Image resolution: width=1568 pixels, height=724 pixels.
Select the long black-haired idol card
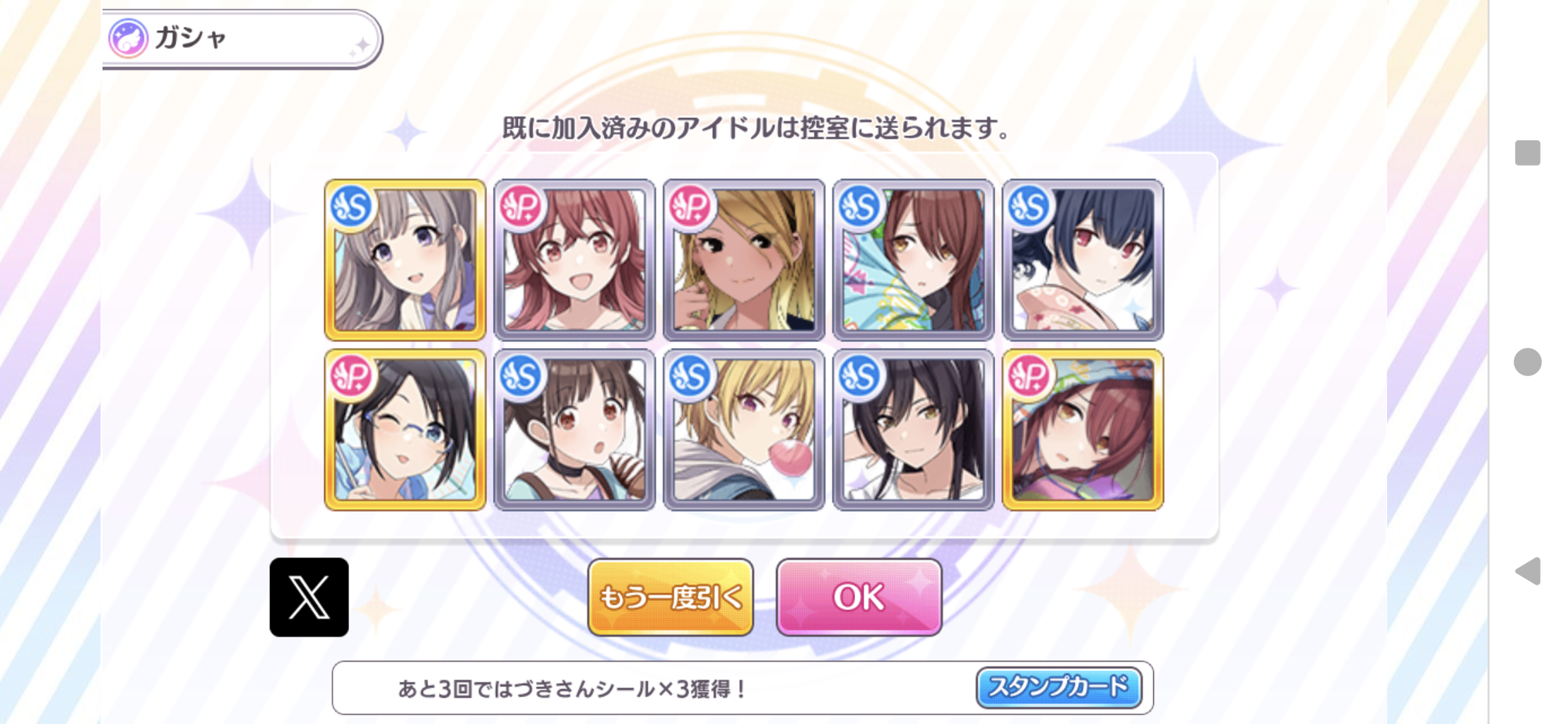click(x=914, y=429)
